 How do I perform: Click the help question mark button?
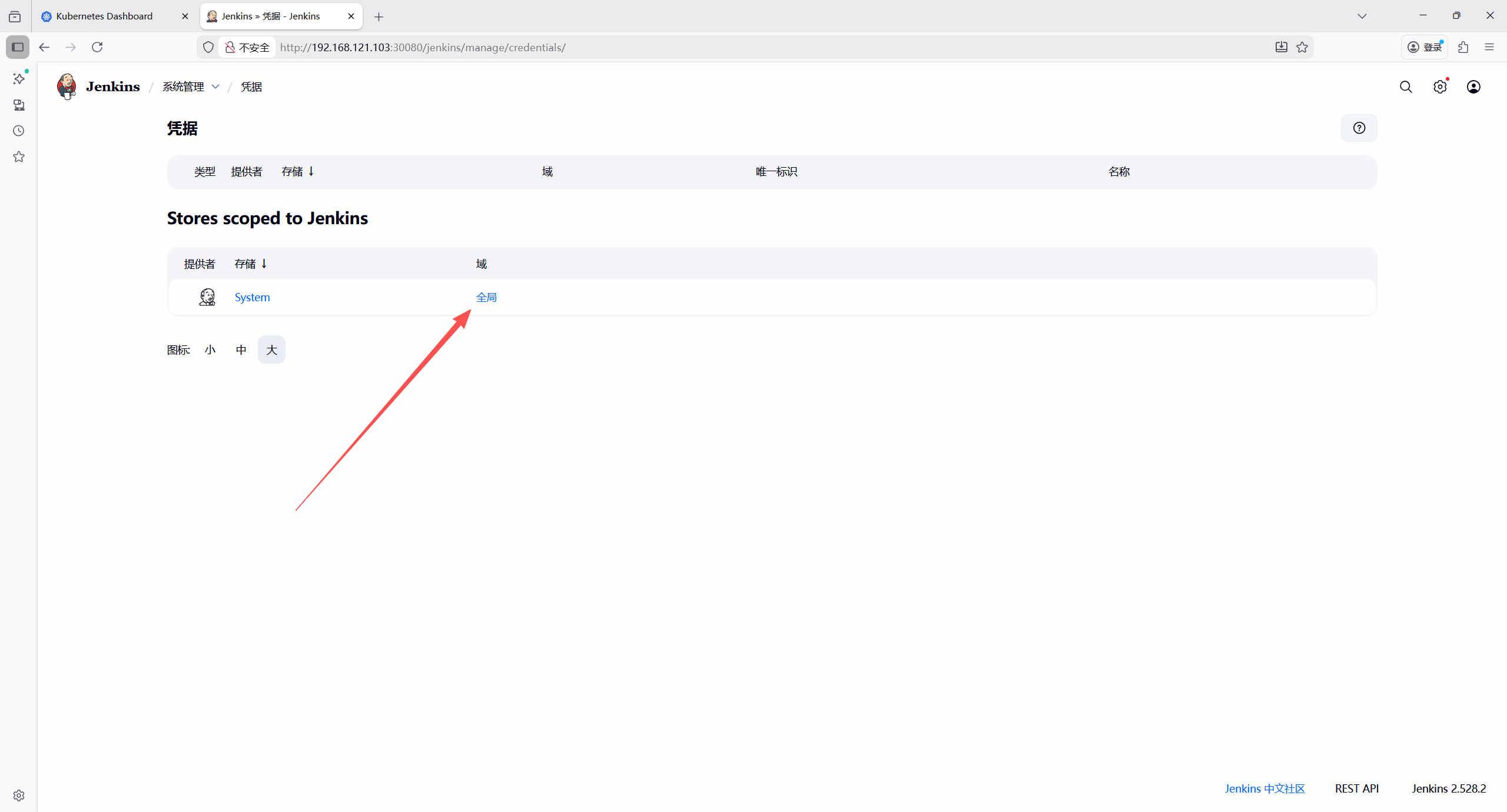(x=1359, y=128)
